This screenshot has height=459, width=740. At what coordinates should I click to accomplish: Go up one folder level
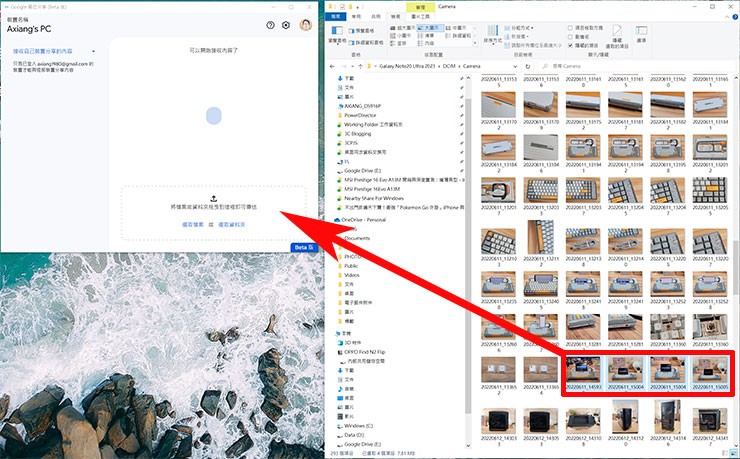pos(361,67)
